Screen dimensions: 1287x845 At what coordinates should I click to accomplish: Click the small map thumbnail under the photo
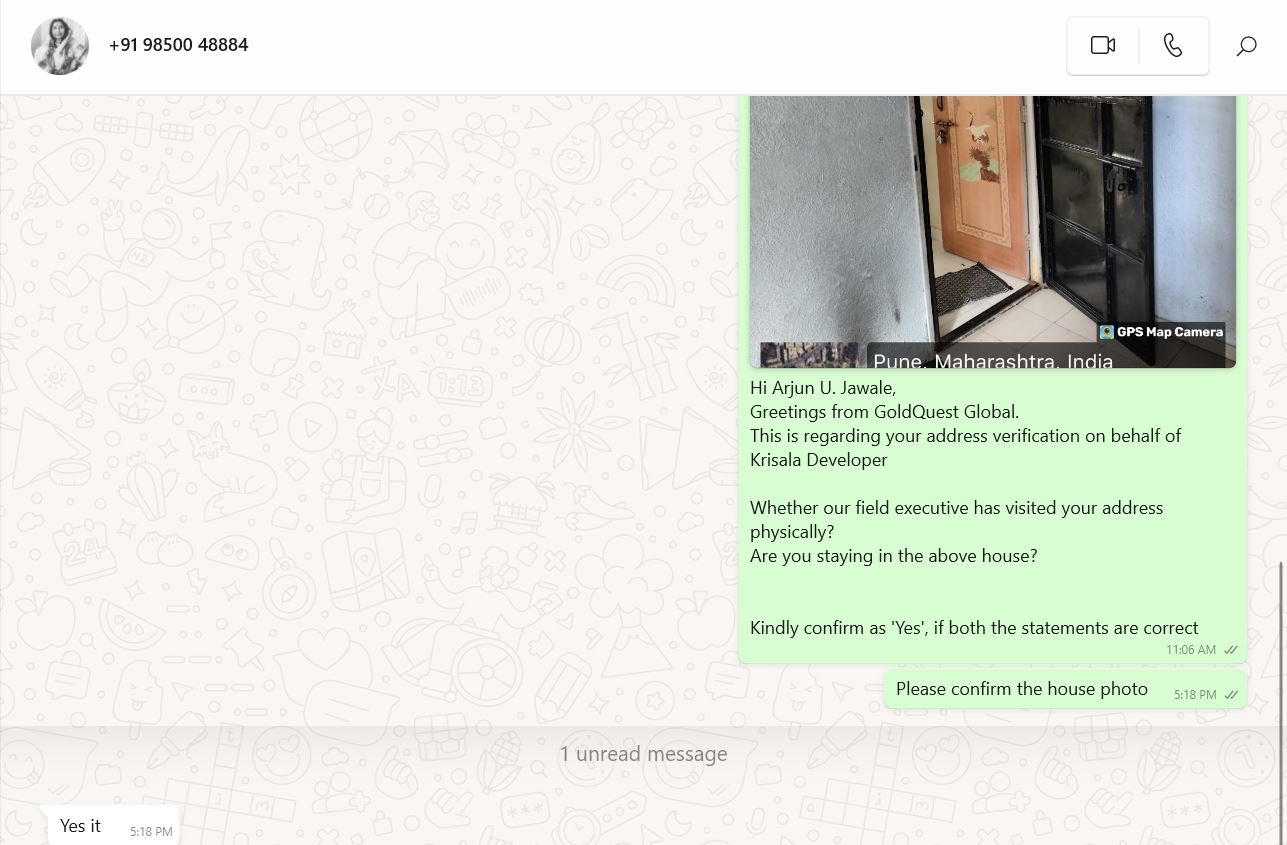(808, 355)
